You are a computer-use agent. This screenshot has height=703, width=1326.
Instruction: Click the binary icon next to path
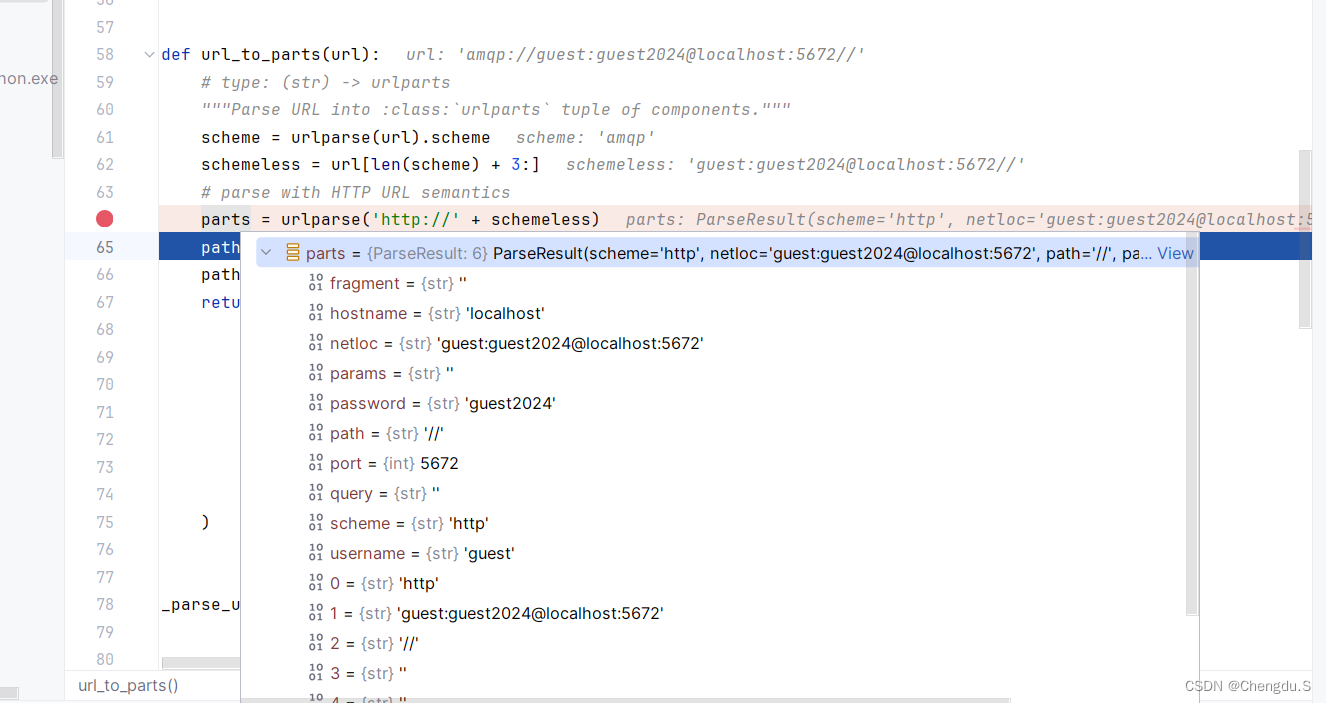click(316, 433)
